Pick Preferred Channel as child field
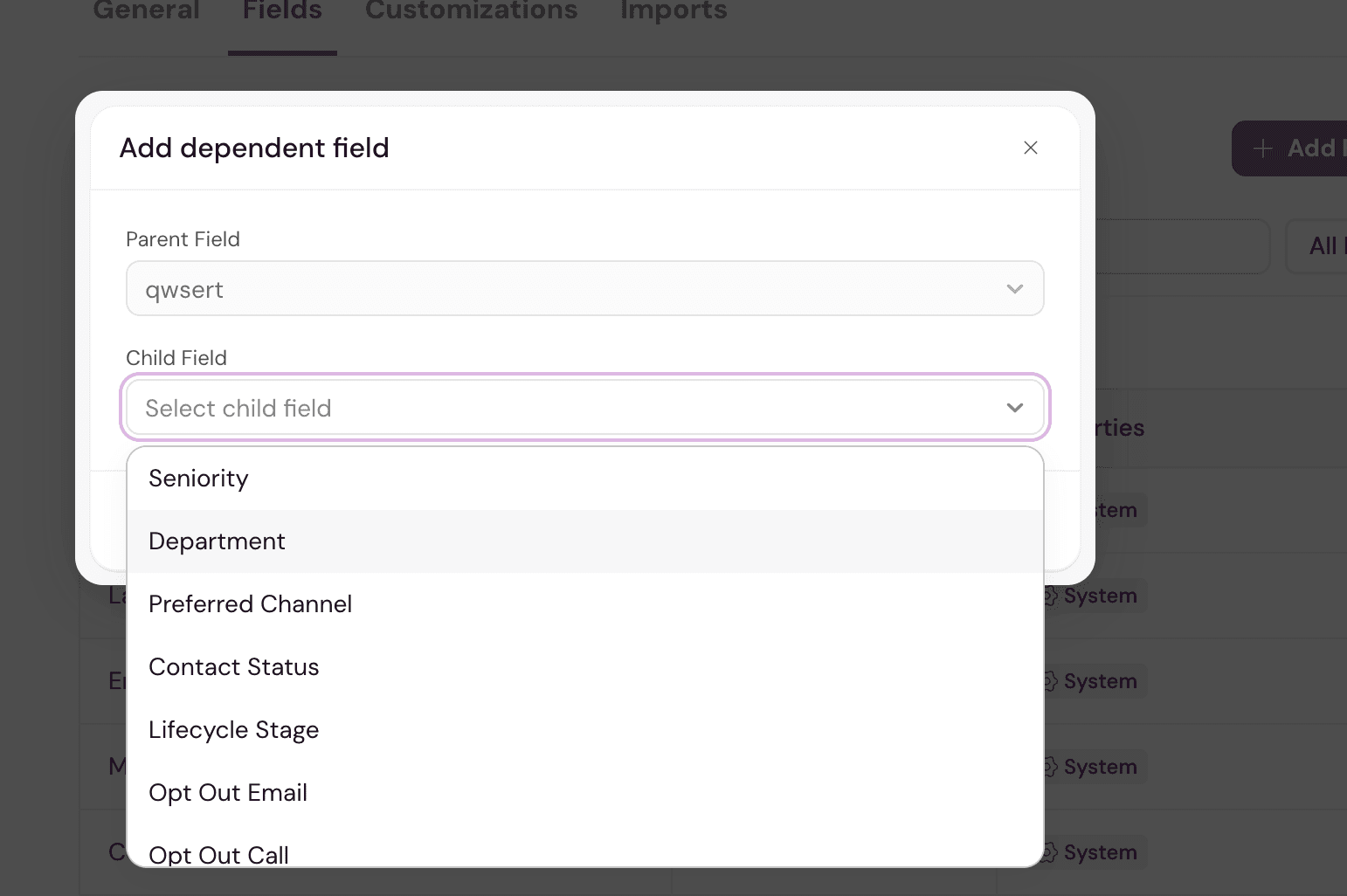The height and width of the screenshot is (896, 1347). click(585, 604)
